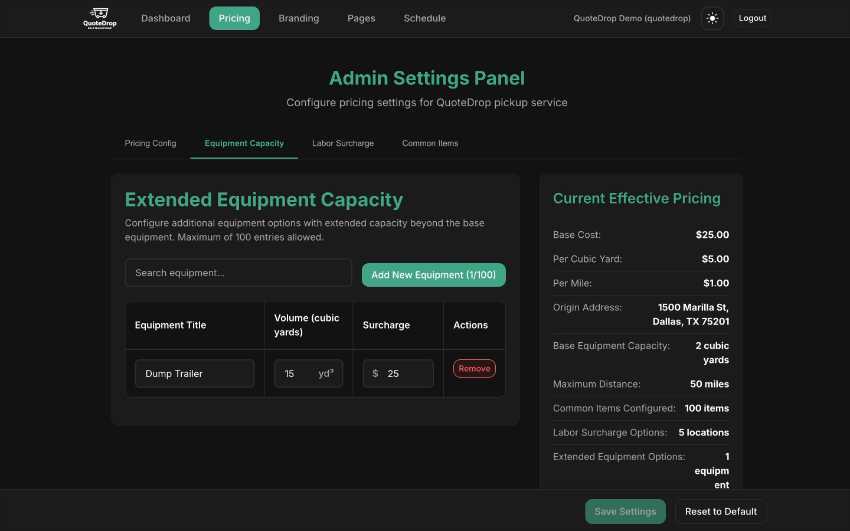Screen dimensions: 850x531
Task: Click the Extended Equipment Capacity heading
Action: (264, 199)
